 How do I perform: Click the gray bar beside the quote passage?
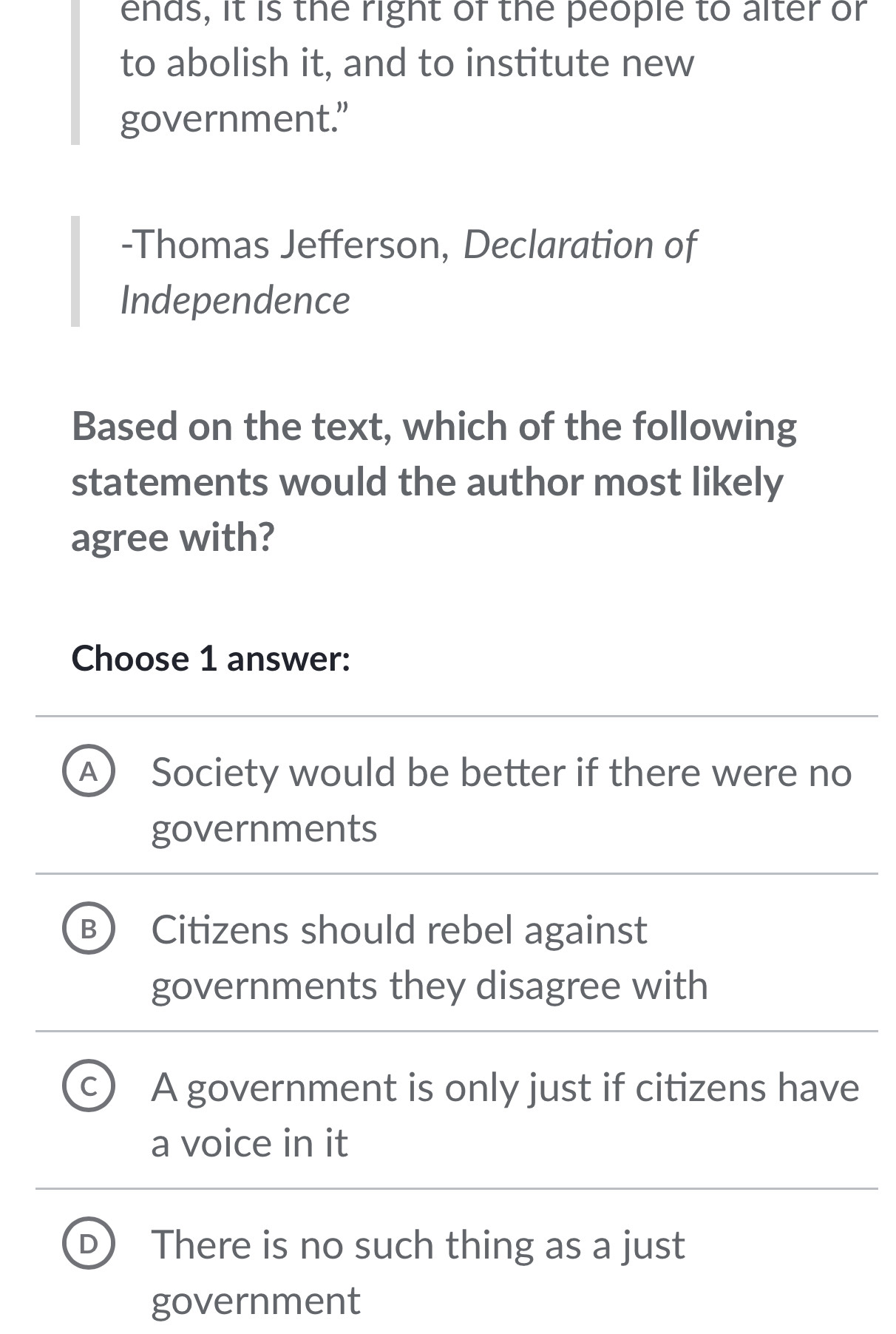(75, 72)
